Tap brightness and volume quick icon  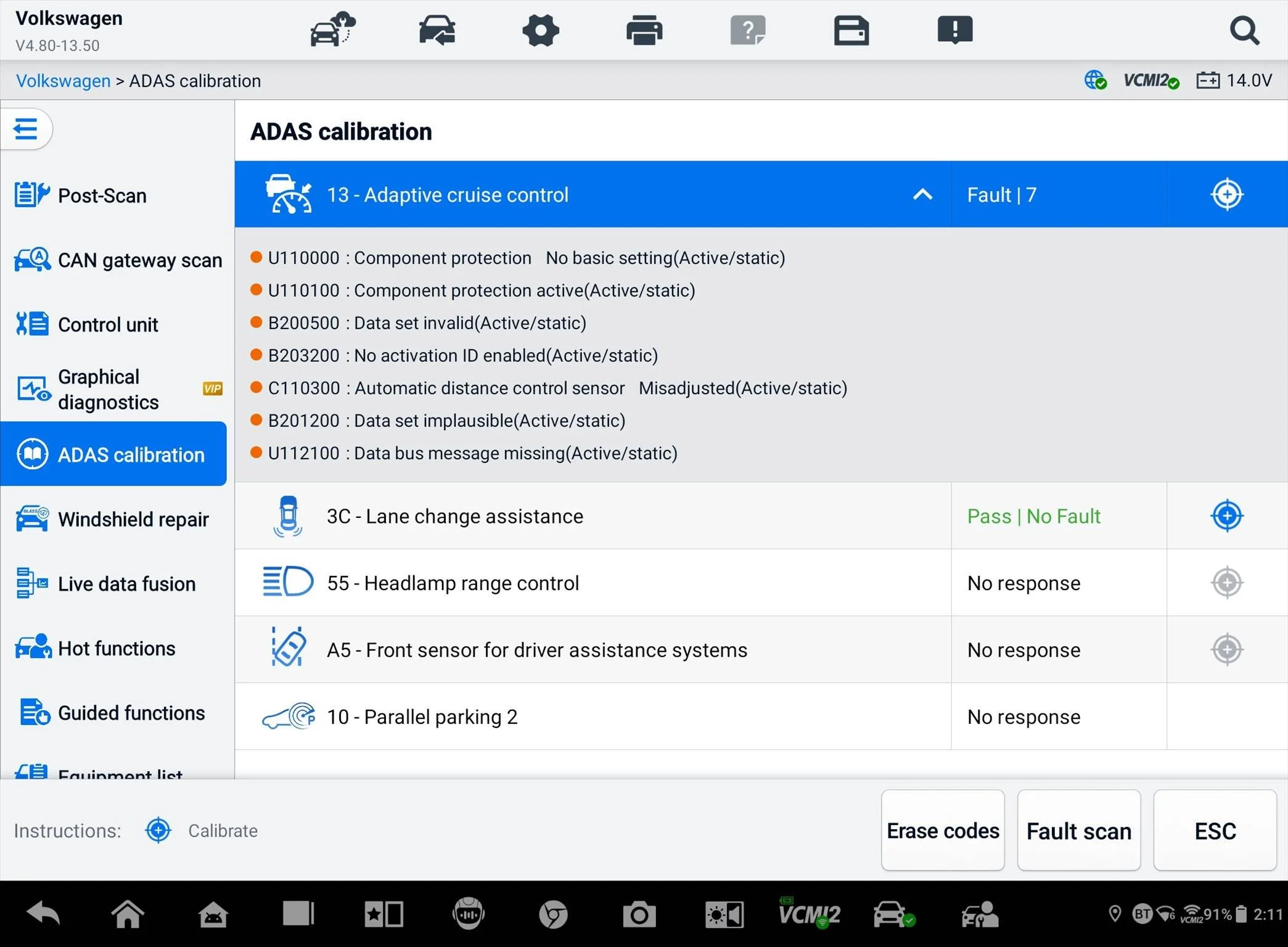coord(724,914)
